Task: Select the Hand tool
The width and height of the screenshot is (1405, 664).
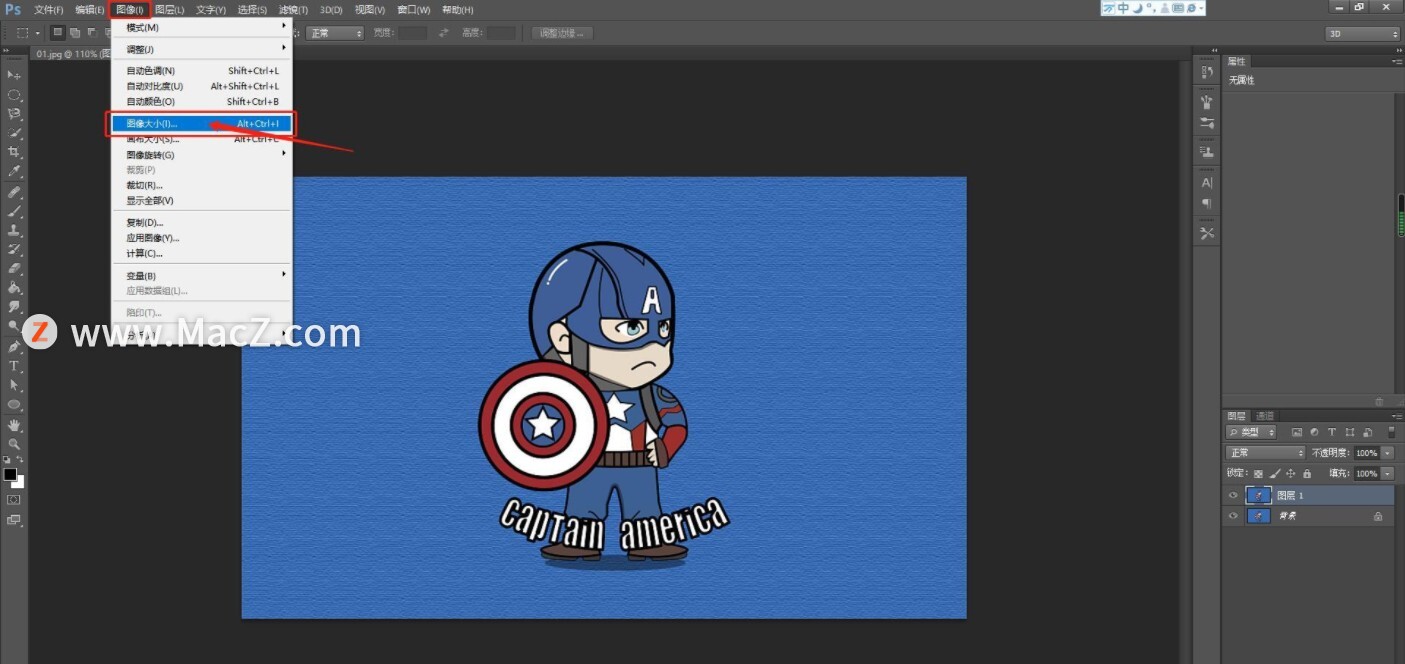Action: [14, 425]
